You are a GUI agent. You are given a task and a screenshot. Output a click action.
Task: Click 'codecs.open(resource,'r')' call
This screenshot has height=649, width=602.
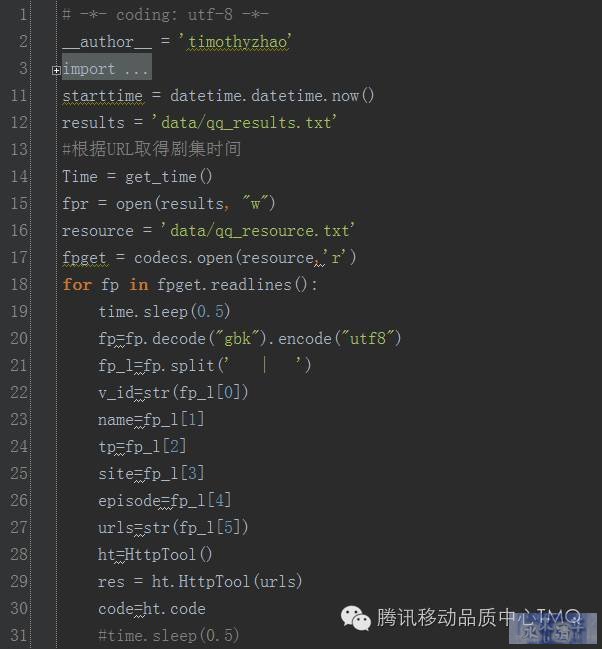coord(245,258)
